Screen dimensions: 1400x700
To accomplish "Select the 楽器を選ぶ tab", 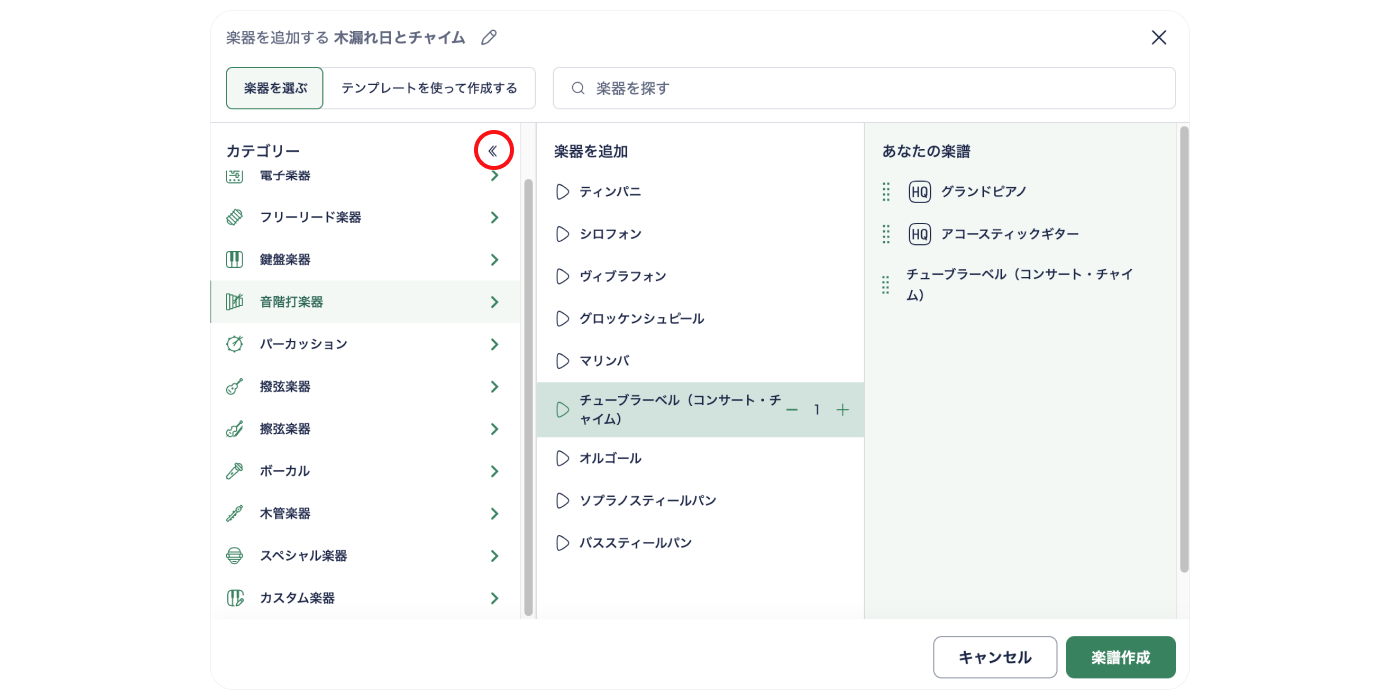I will [274, 88].
